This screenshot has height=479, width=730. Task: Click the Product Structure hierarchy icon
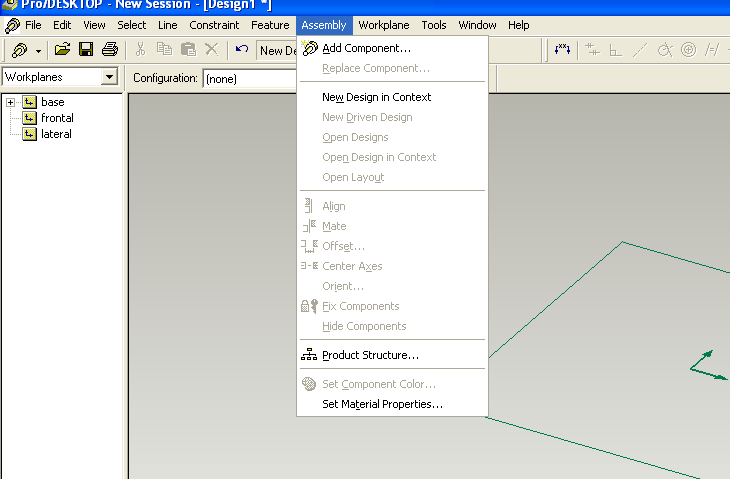click(309, 355)
